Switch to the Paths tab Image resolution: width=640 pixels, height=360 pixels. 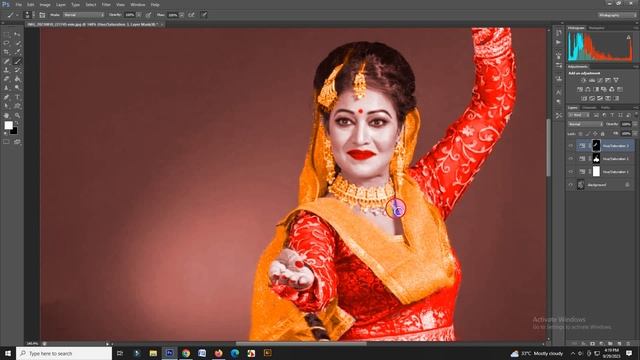[605, 108]
